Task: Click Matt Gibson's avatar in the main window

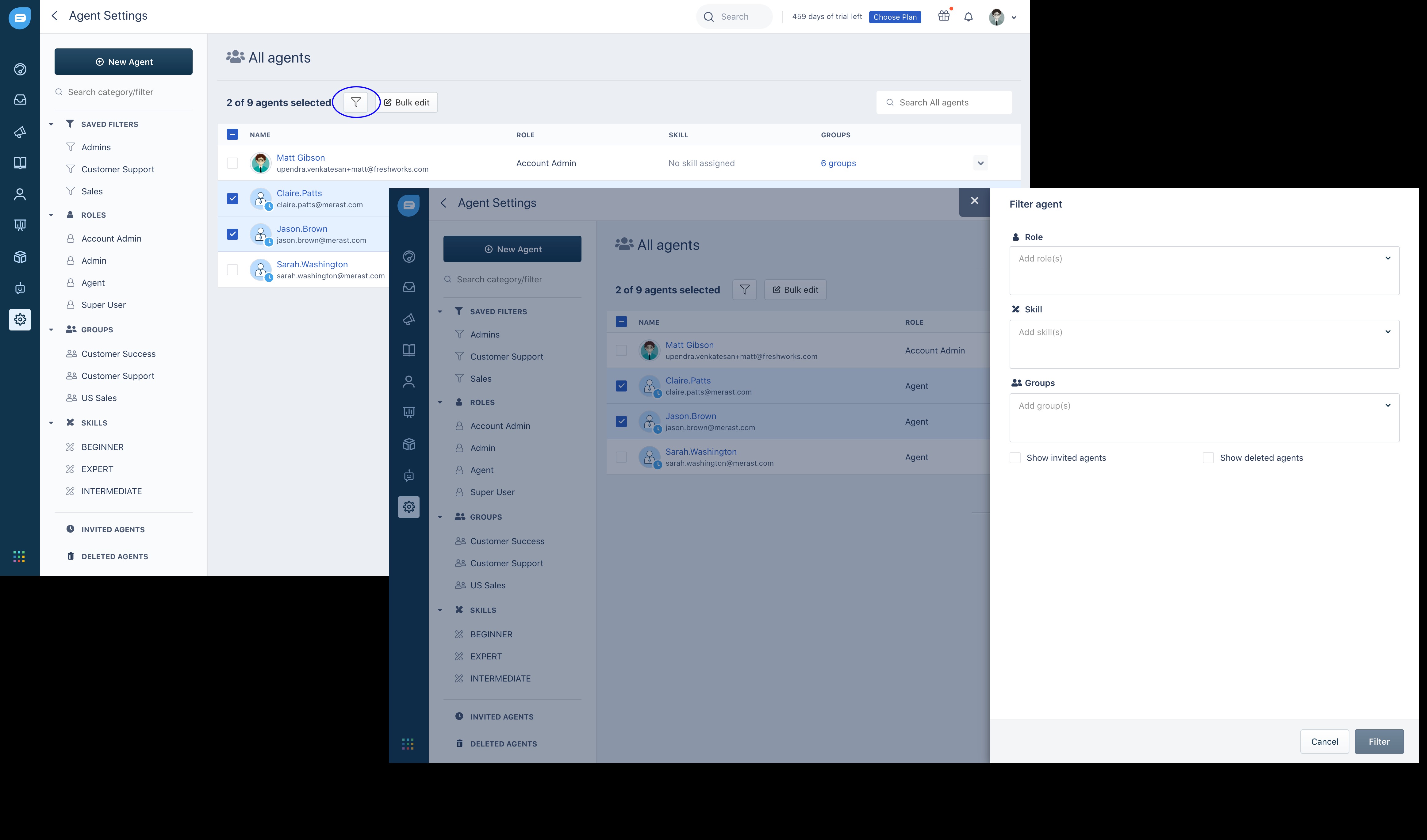Action: pyautogui.click(x=260, y=163)
